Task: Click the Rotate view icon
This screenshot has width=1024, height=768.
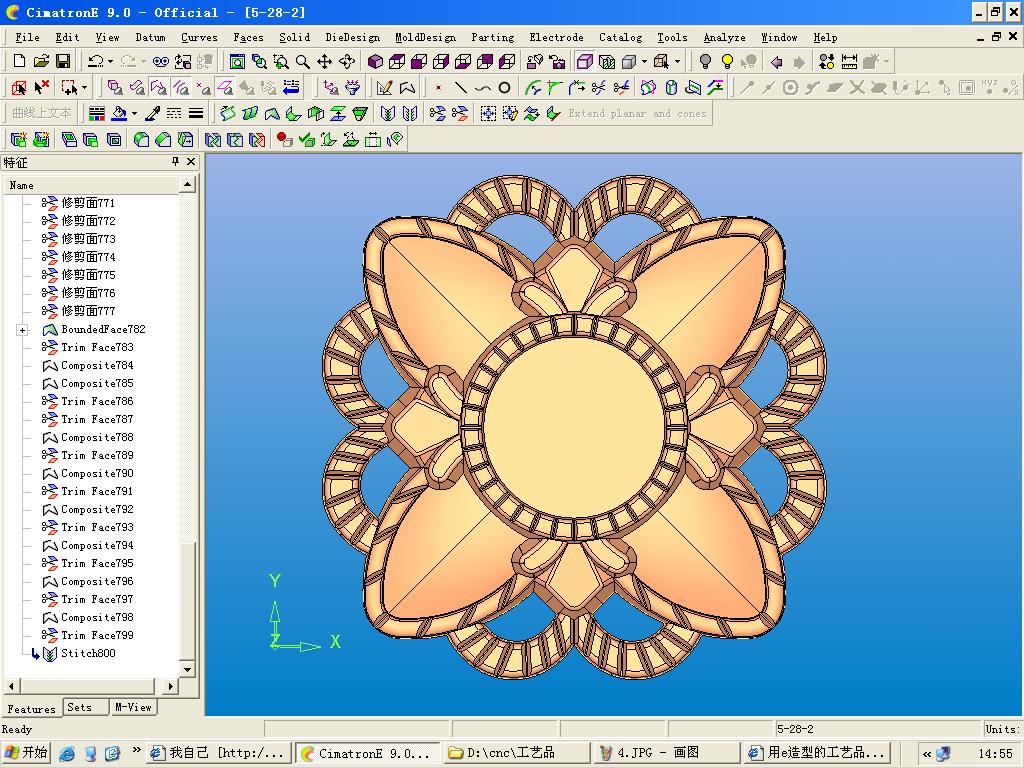Action: tap(347, 62)
